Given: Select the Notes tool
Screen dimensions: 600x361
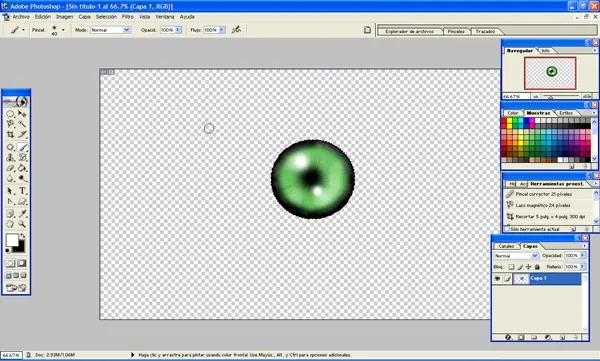Looking at the screenshot, I should pyautogui.click(x=10, y=214).
